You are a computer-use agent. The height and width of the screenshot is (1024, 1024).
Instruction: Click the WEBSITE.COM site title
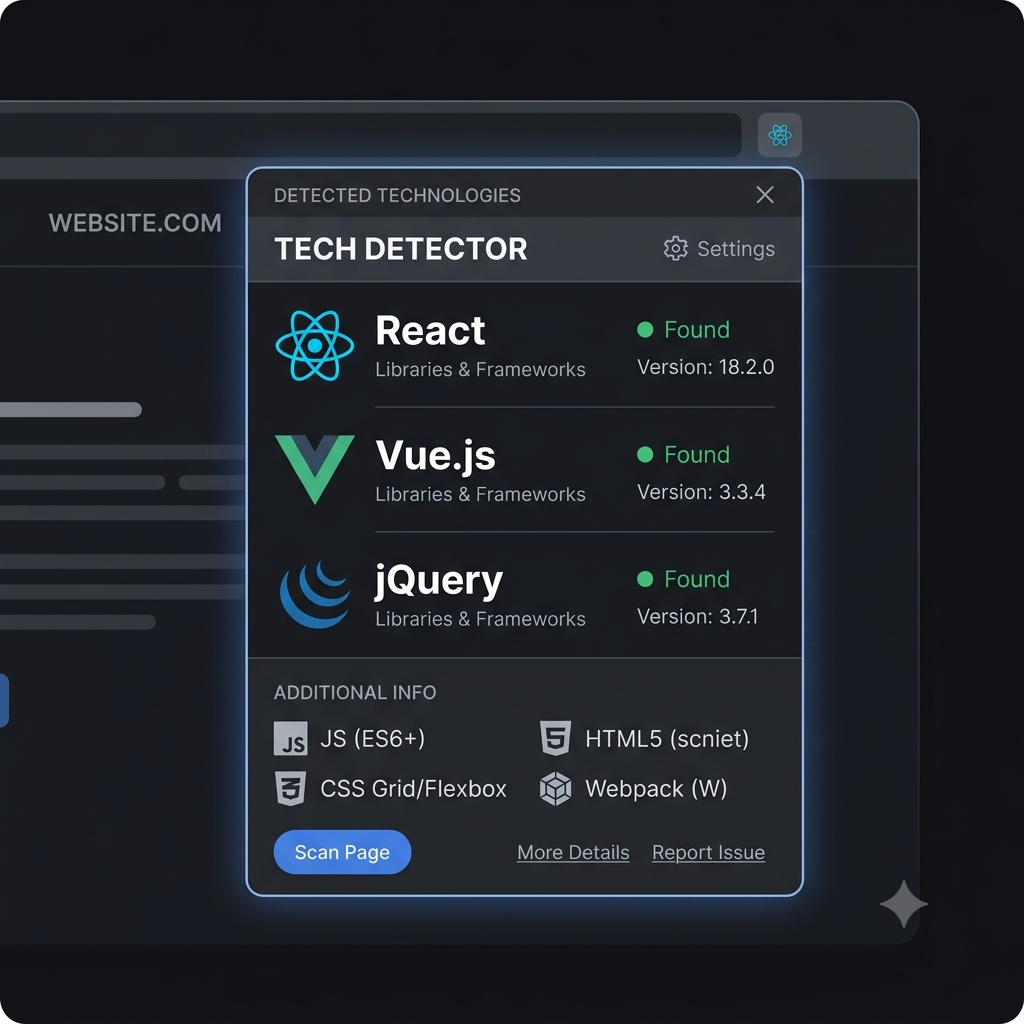pyautogui.click(x=135, y=223)
